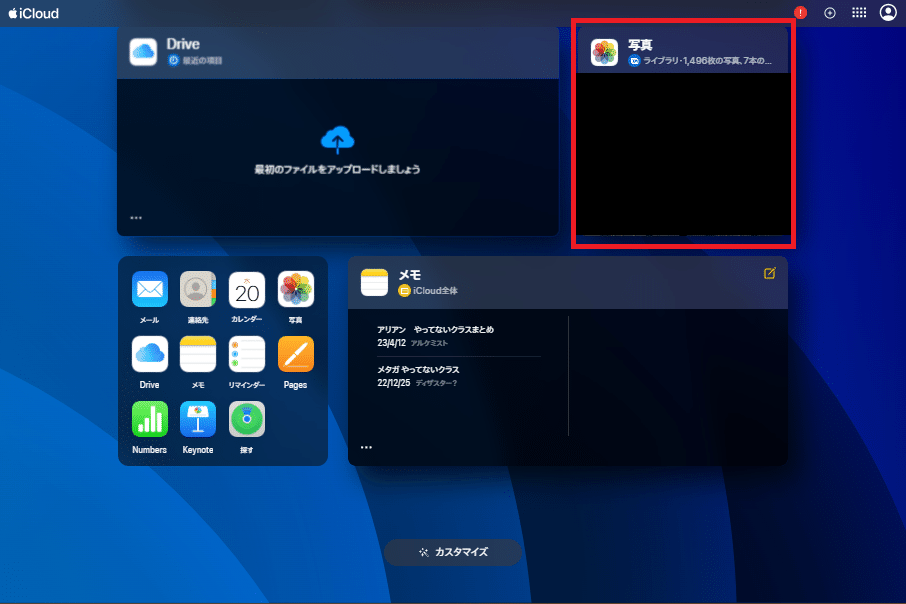Click the plus add icon in top bar
This screenshot has width=906, height=604.
830,13
